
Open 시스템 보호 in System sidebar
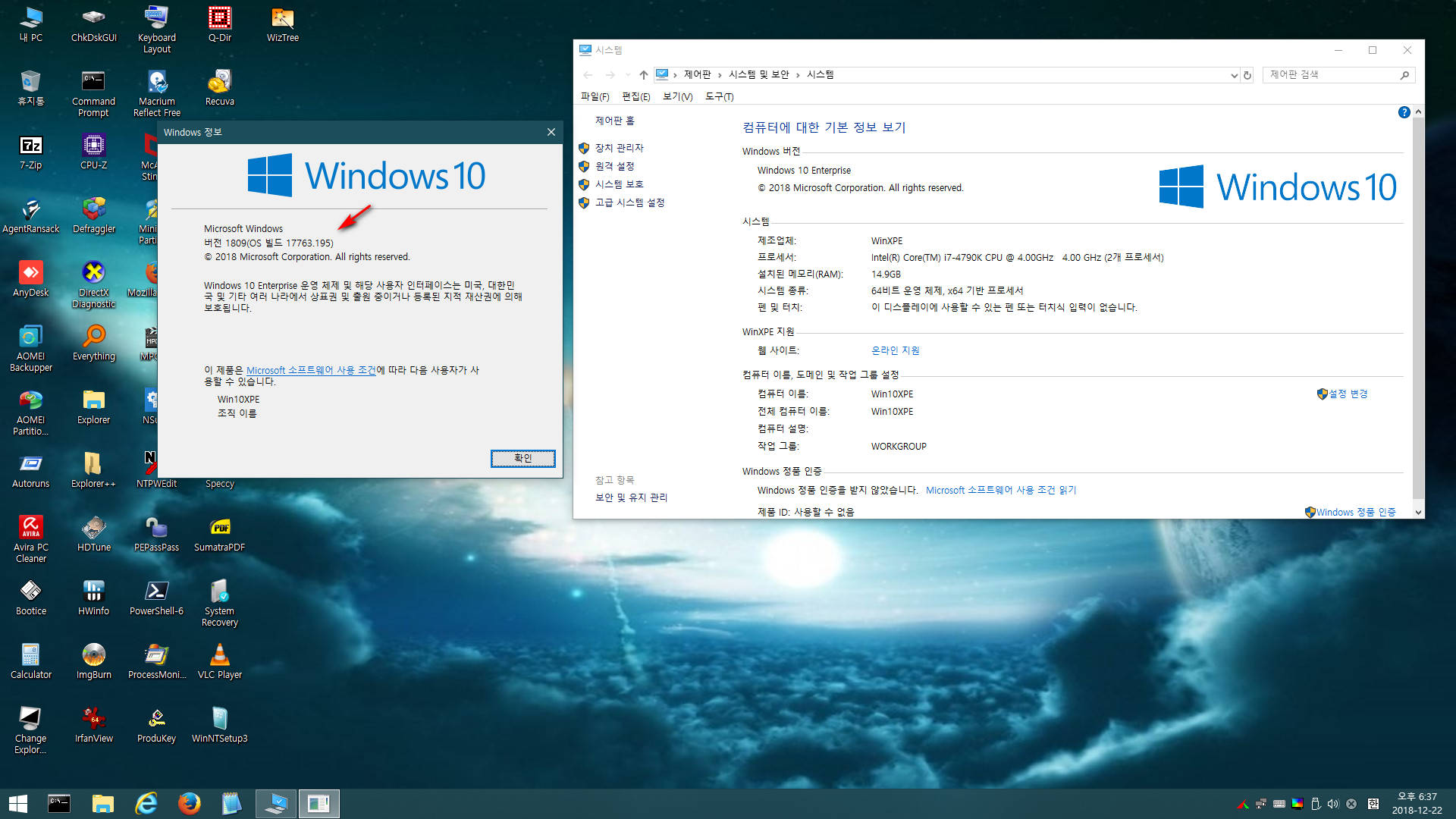619,184
